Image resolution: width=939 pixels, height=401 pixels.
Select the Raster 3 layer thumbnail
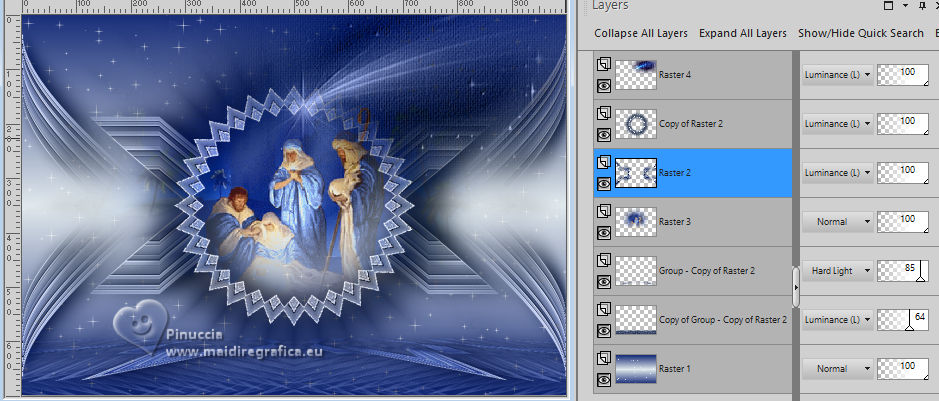[636, 222]
